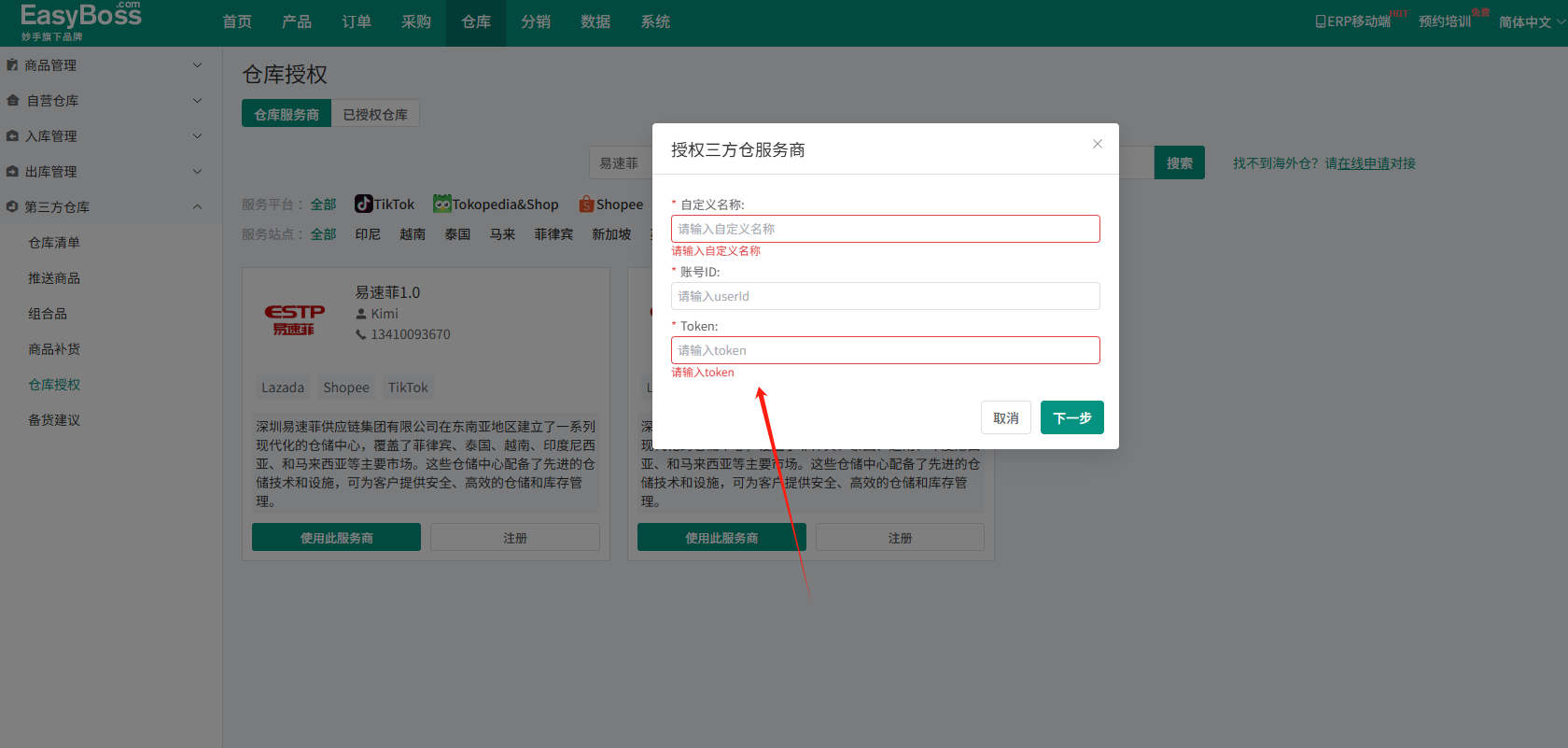This screenshot has width=1568, height=748.
Task: Click the 搜索 button
Action: [1180, 162]
